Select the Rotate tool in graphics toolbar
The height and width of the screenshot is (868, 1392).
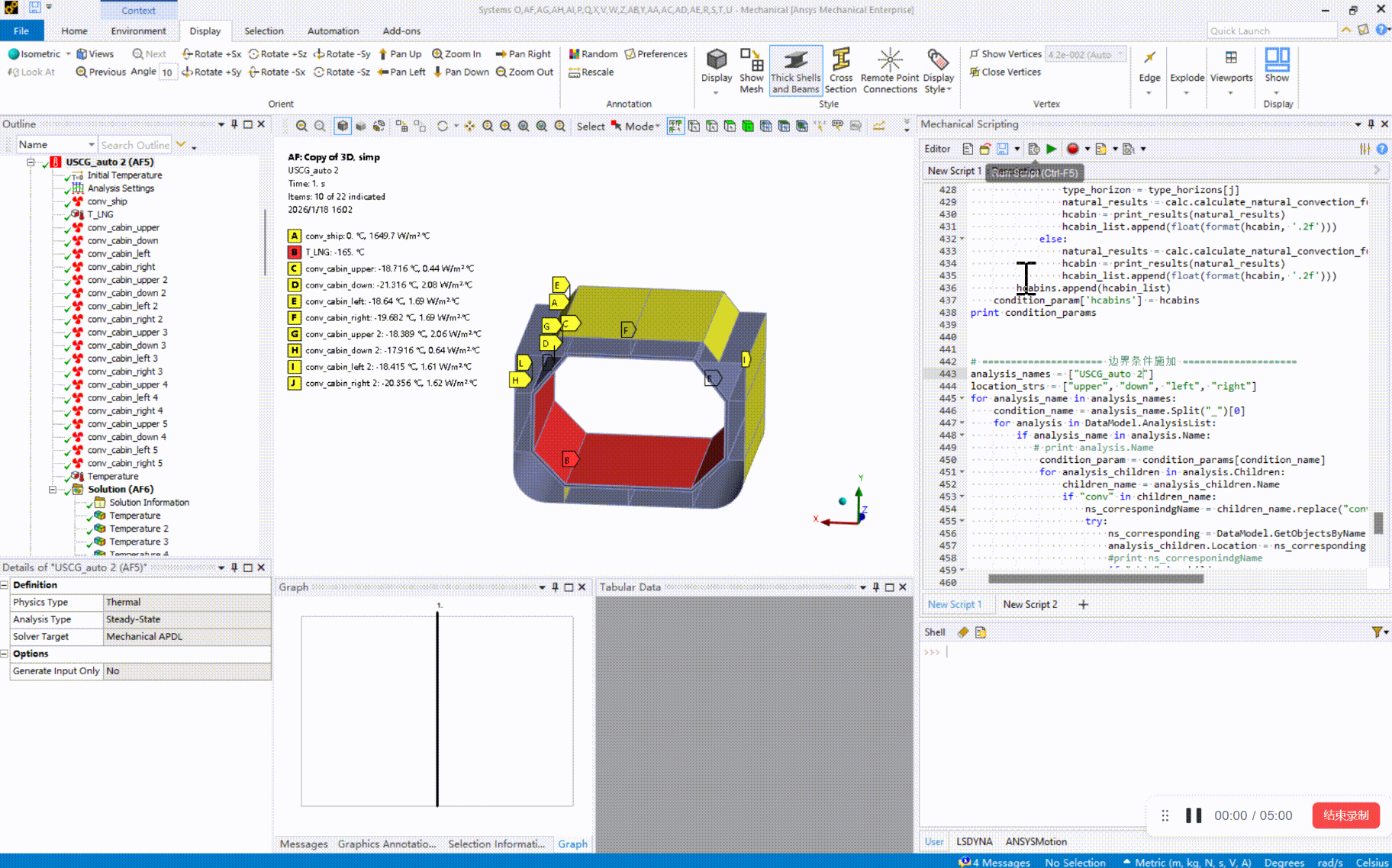443,127
